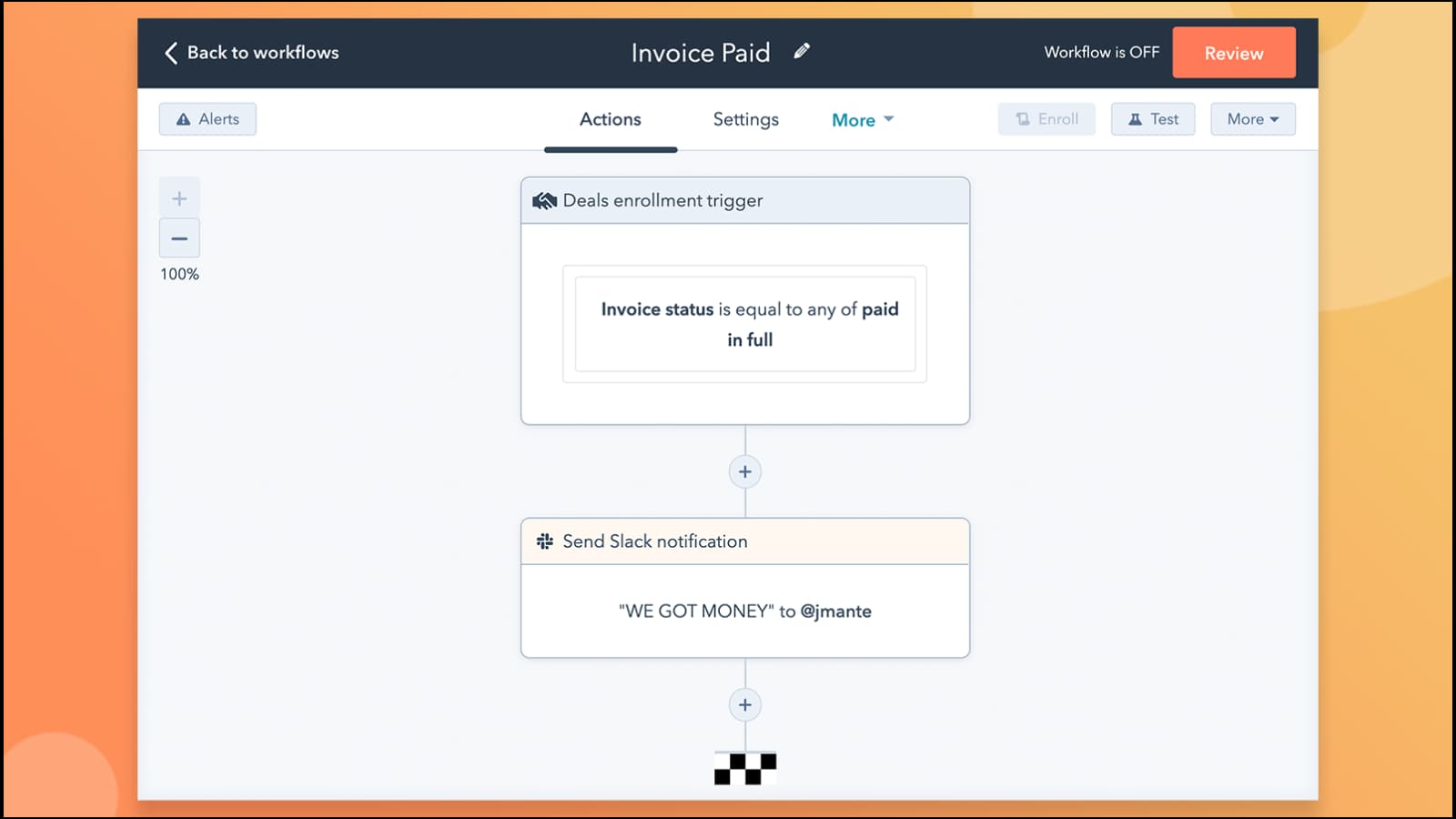Image resolution: width=1456 pixels, height=819 pixels.
Task: Edit workflow name with the pencil icon
Action: point(801,52)
